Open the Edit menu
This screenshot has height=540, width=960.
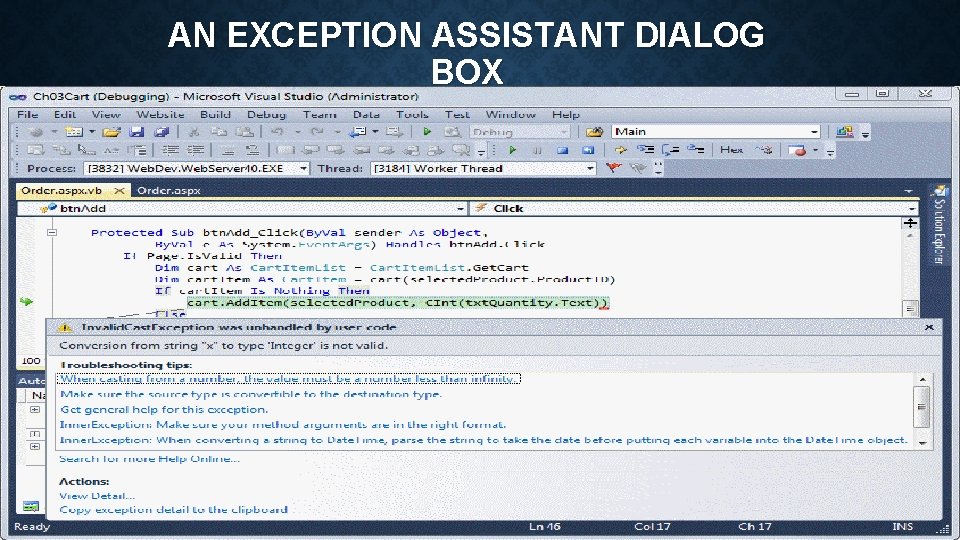(64, 114)
